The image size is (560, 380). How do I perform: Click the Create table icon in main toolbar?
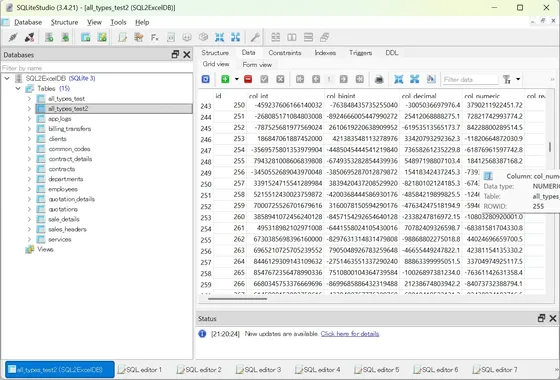[x=85, y=37]
